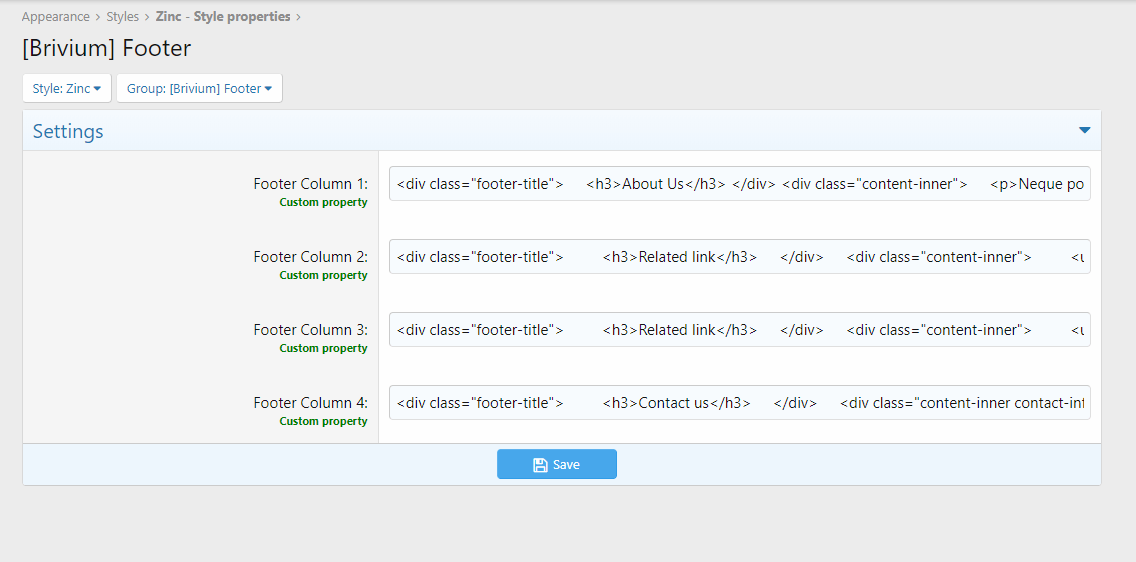
Task: Open the Style: Zinc dropdown
Action: 67,88
